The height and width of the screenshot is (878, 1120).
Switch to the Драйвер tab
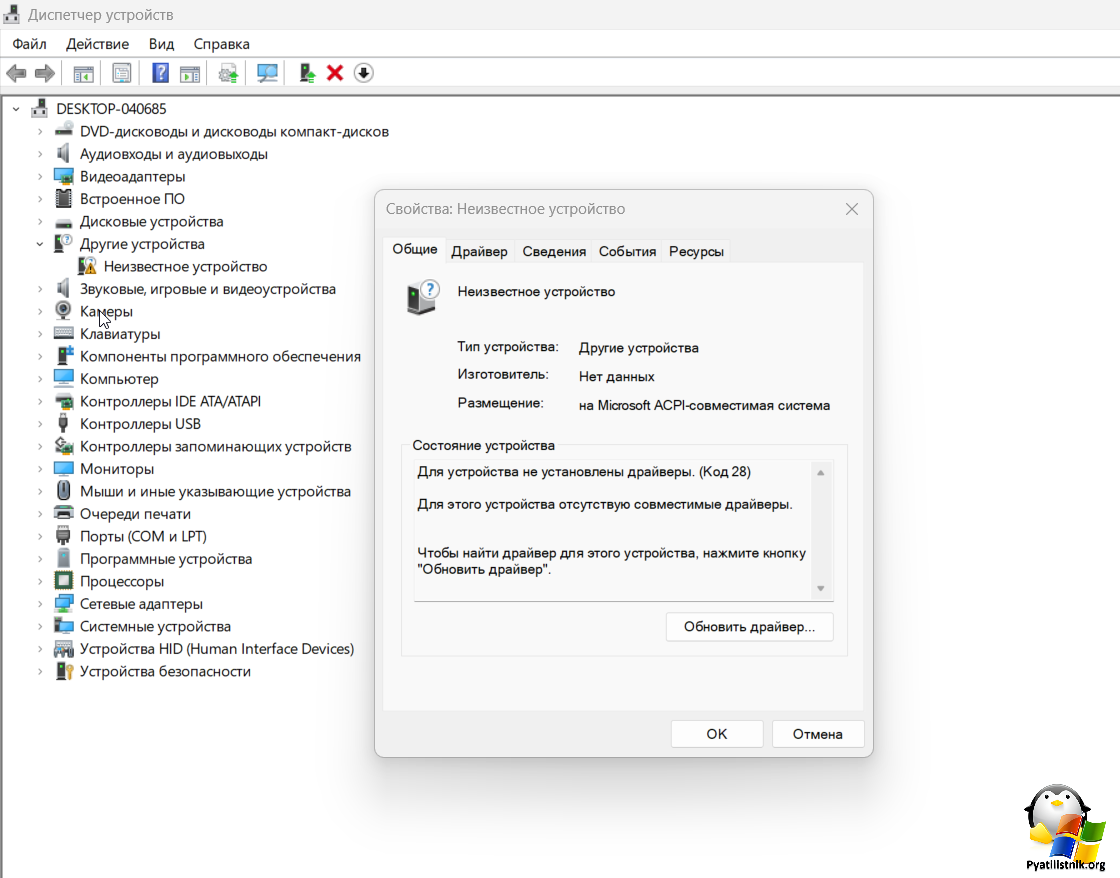479,251
